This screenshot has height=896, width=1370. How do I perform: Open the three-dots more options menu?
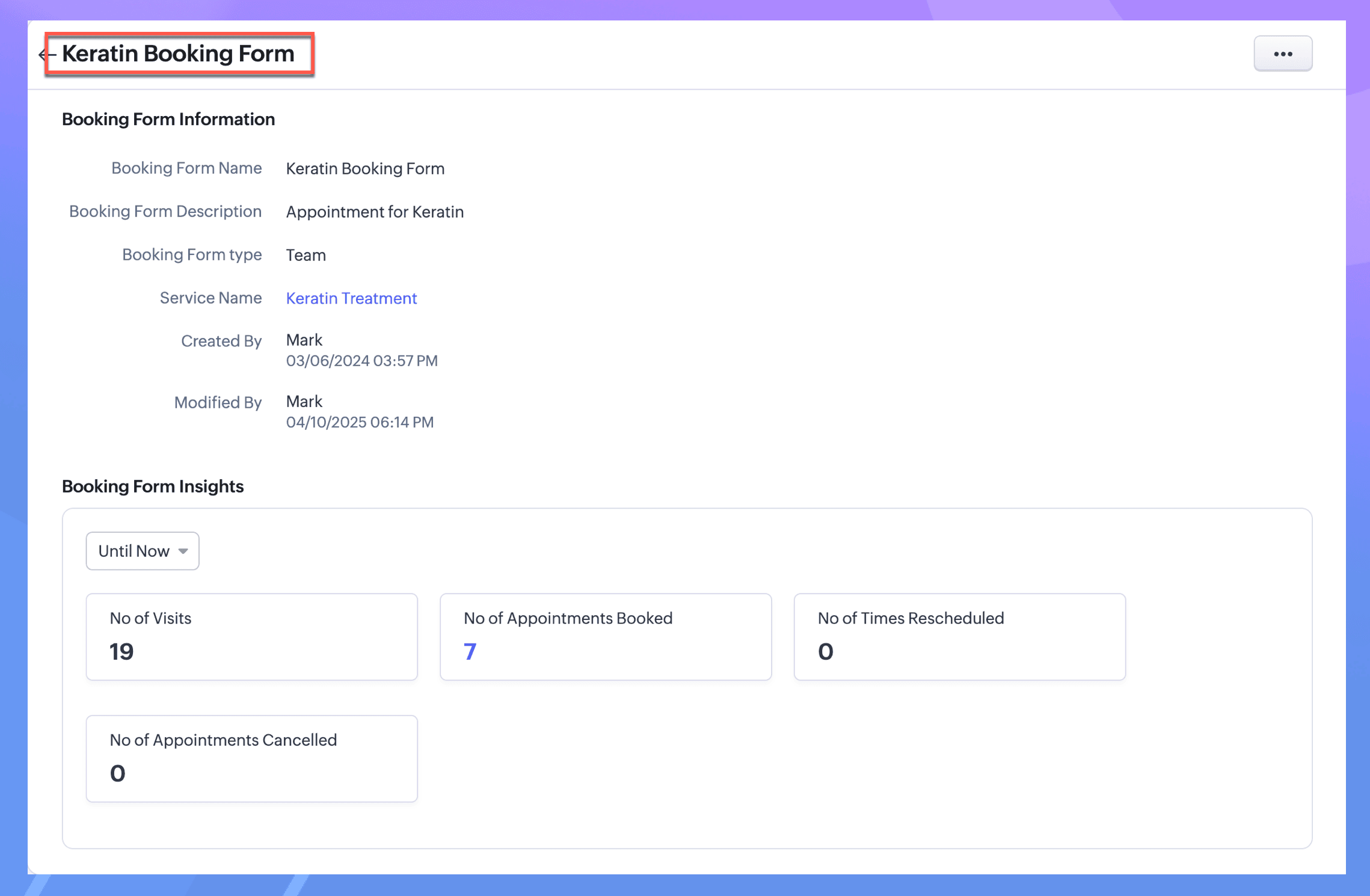pos(1282,54)
